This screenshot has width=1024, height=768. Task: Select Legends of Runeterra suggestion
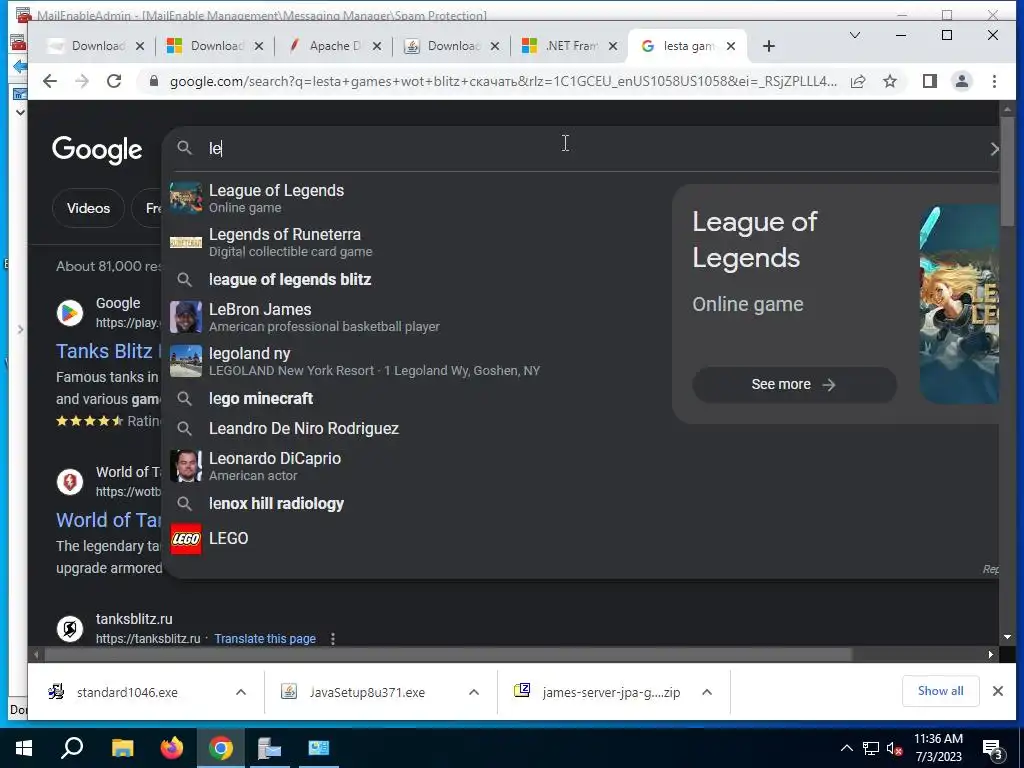(418, 242)
